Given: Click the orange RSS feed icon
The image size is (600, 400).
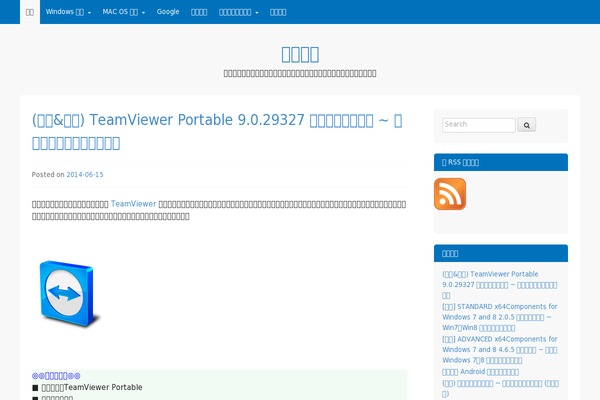Looking at the screenshot, I should [x=450, y=194].
